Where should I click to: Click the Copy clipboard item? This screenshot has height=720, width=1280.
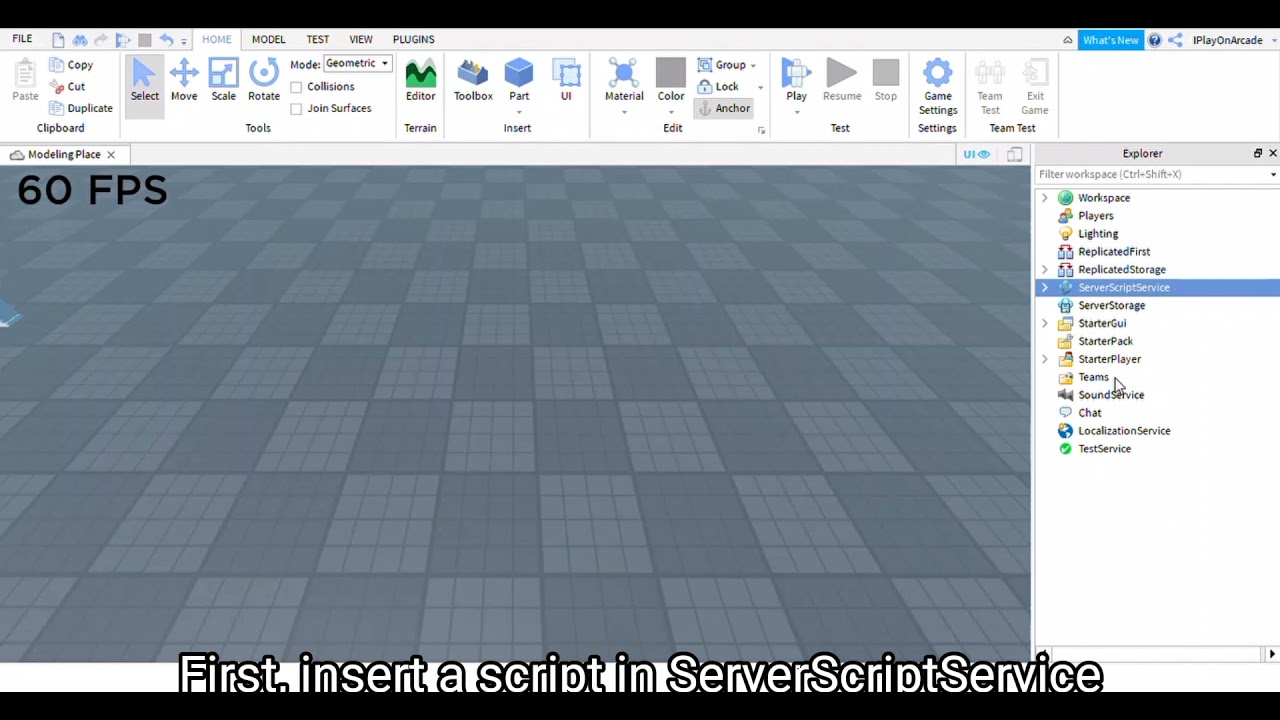click(x=70, y=65)
